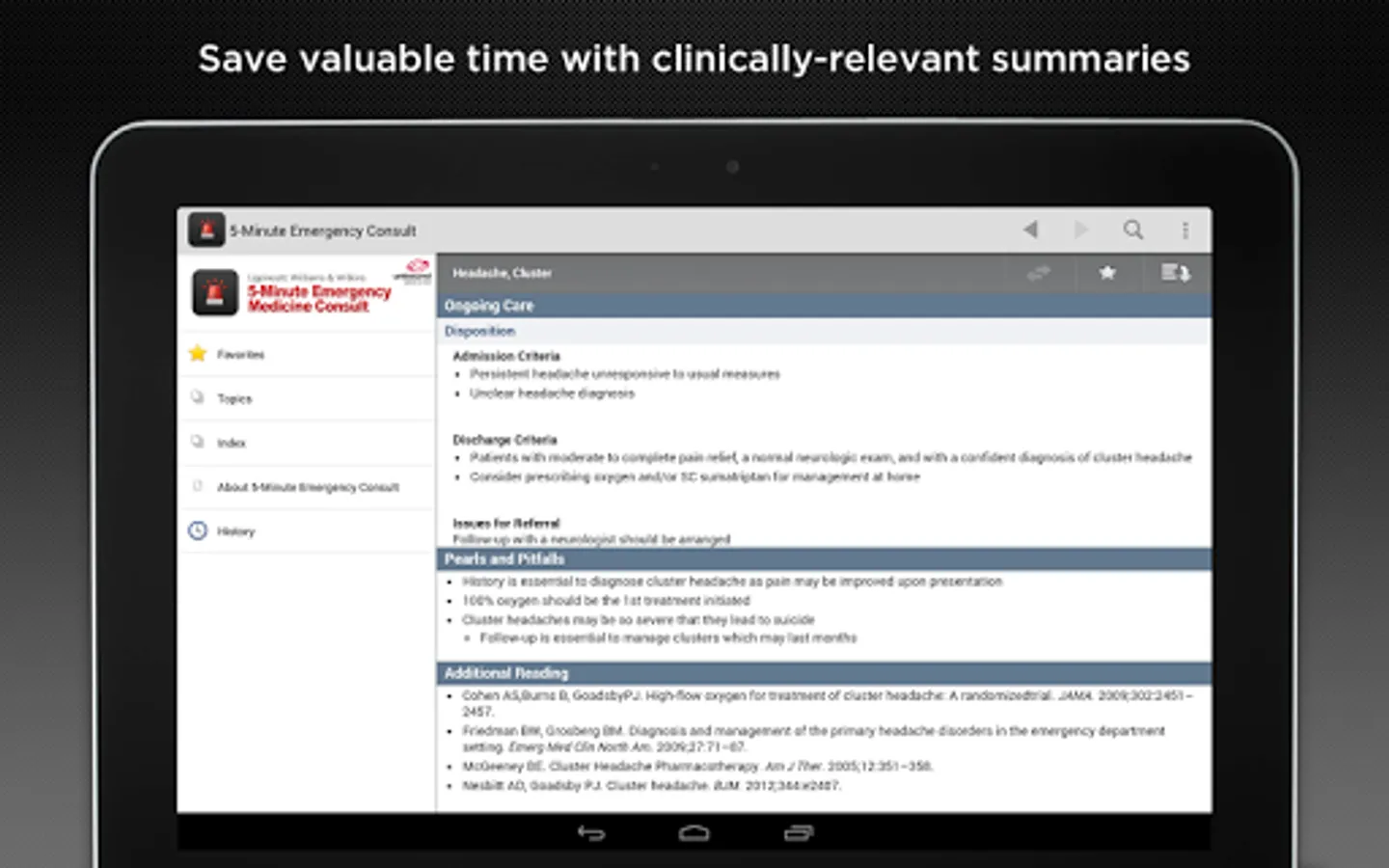Click the Cohen AS JAMA reference

click(828, 703)
